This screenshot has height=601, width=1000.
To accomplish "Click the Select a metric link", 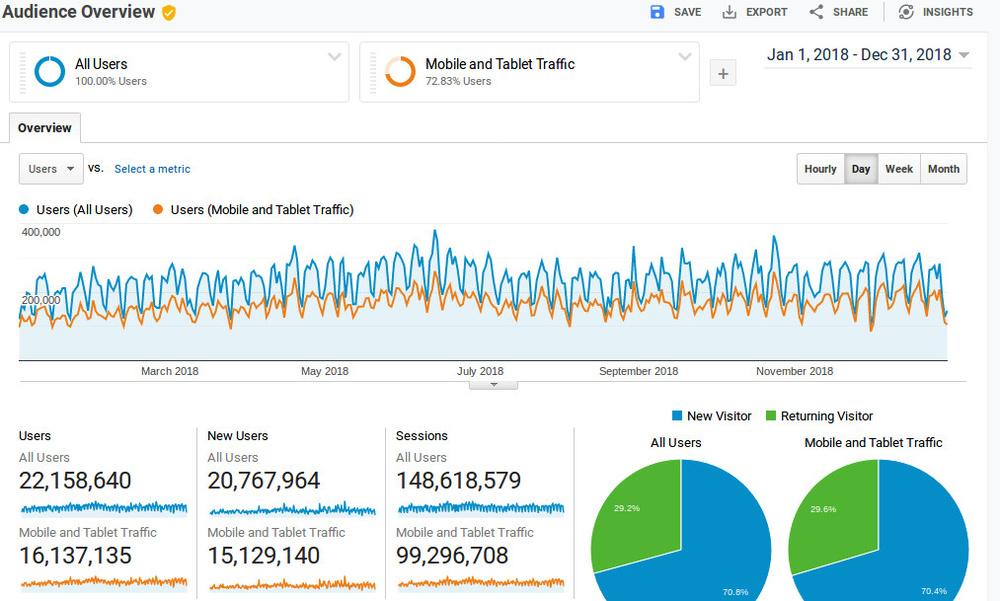I will pyautogui.click(x=152, y=169).
